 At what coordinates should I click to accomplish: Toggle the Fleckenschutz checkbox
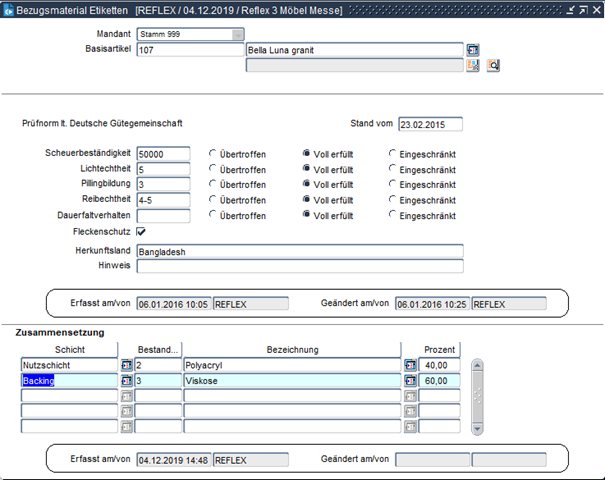pos(141,232)
